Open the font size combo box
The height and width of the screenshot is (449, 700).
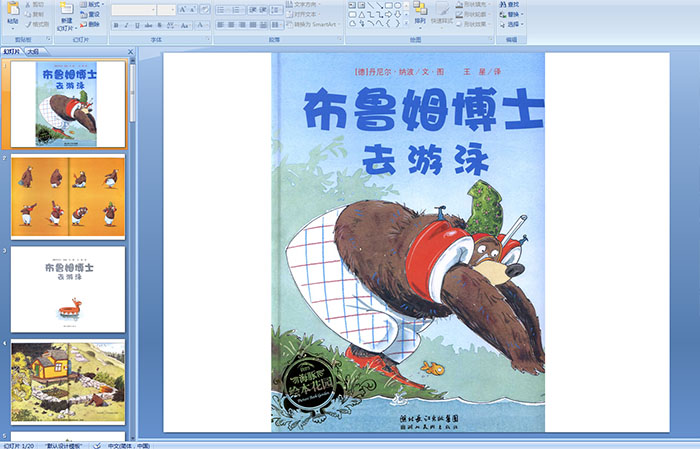(x=166, y=9)
